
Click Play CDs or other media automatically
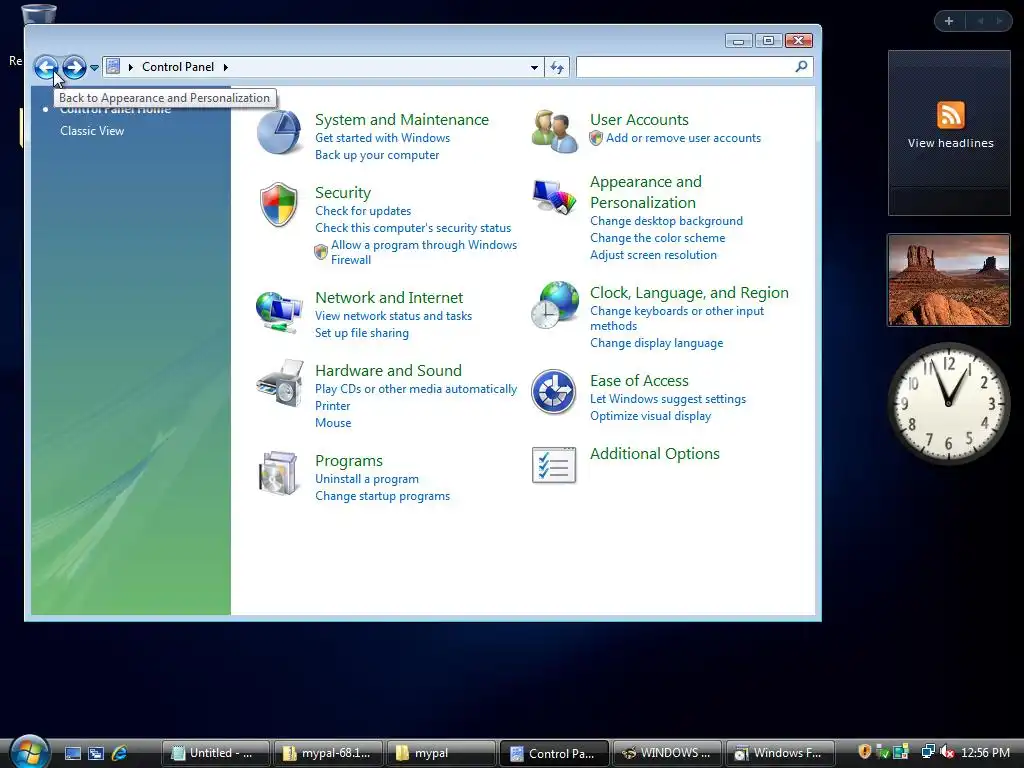[x=416, y=389]
